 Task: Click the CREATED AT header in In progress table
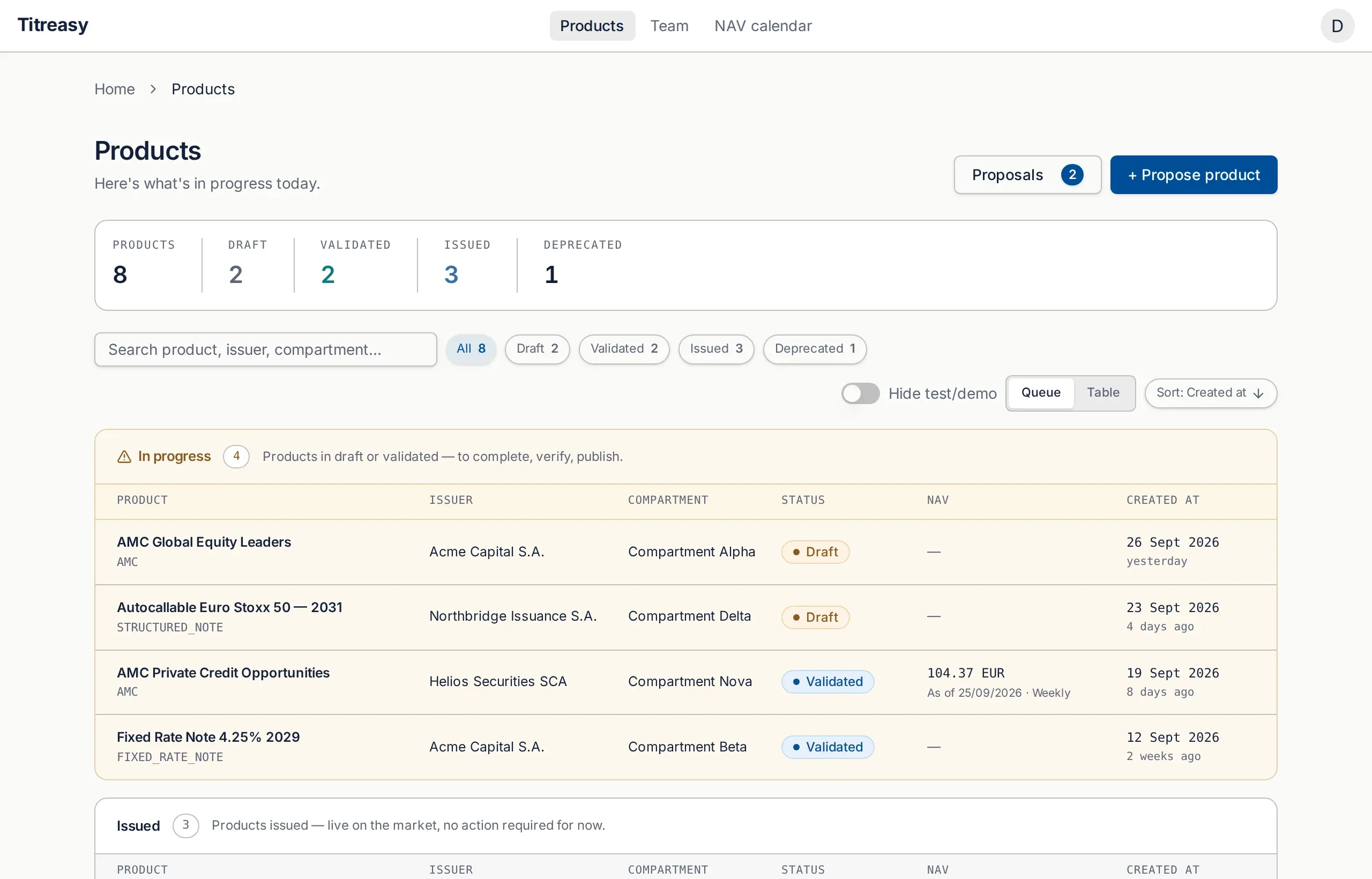click(1162, 500)
